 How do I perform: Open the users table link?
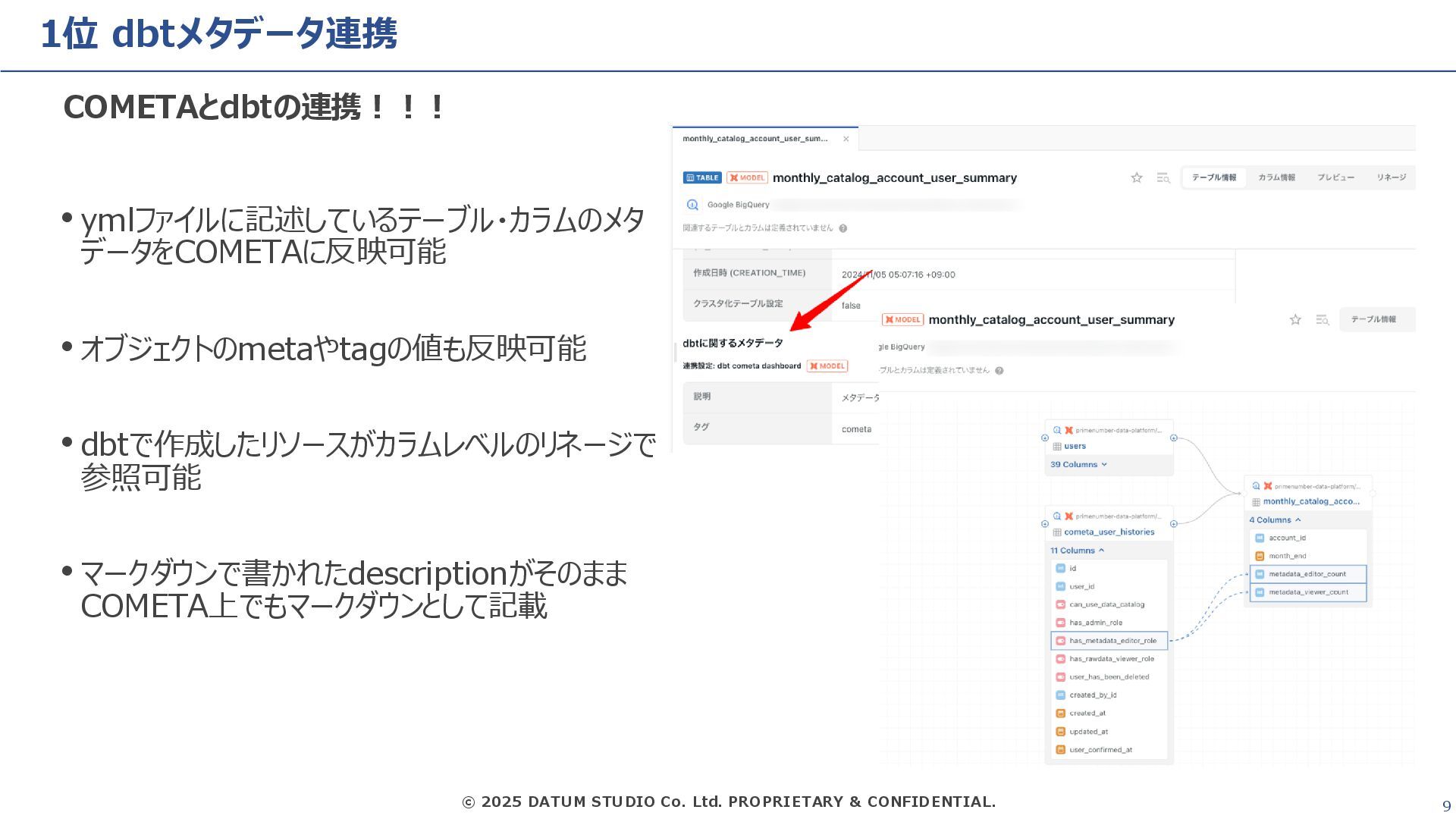[1075, 447]
